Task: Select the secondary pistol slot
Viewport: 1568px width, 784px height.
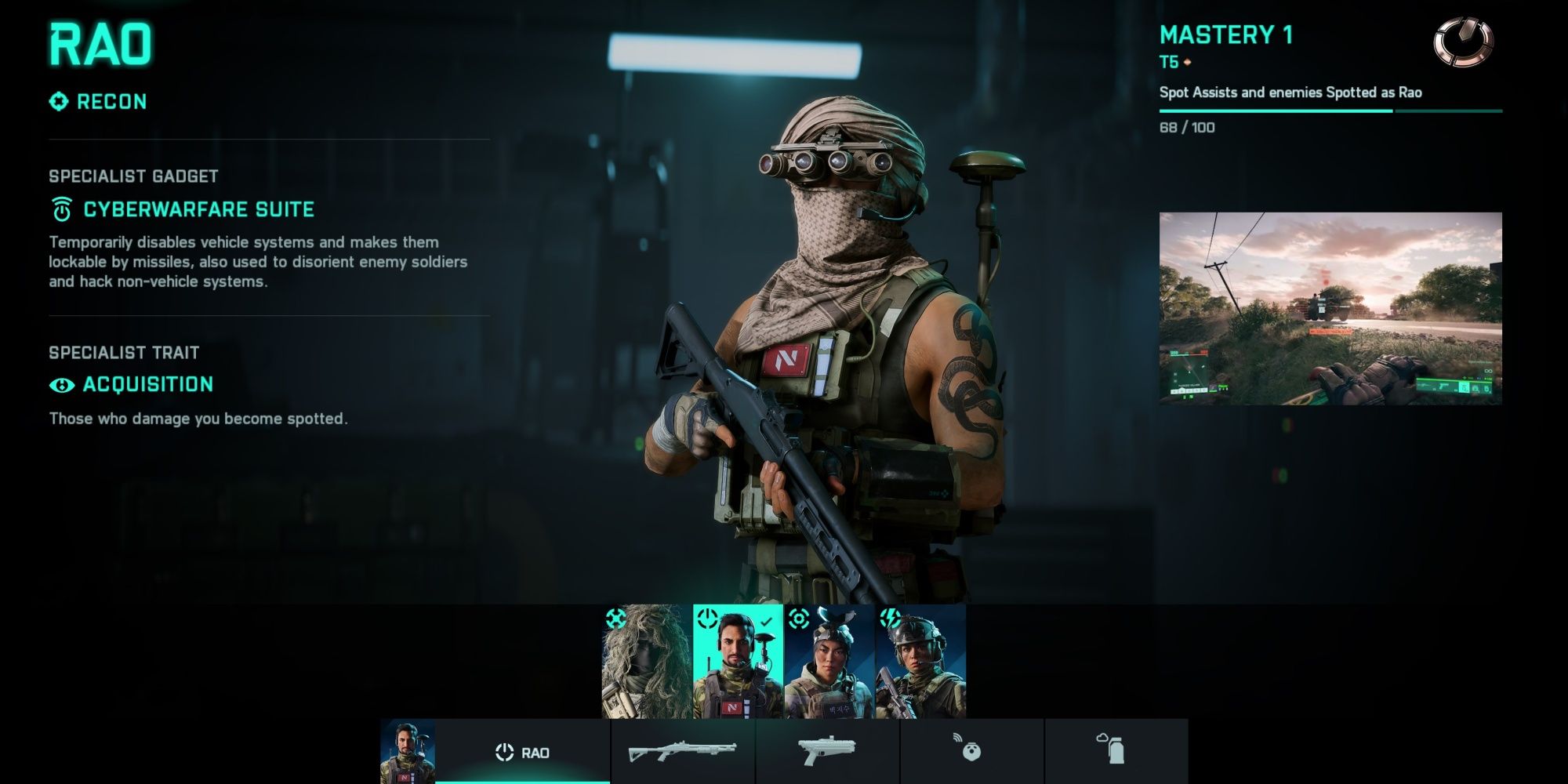Action: 826,749
